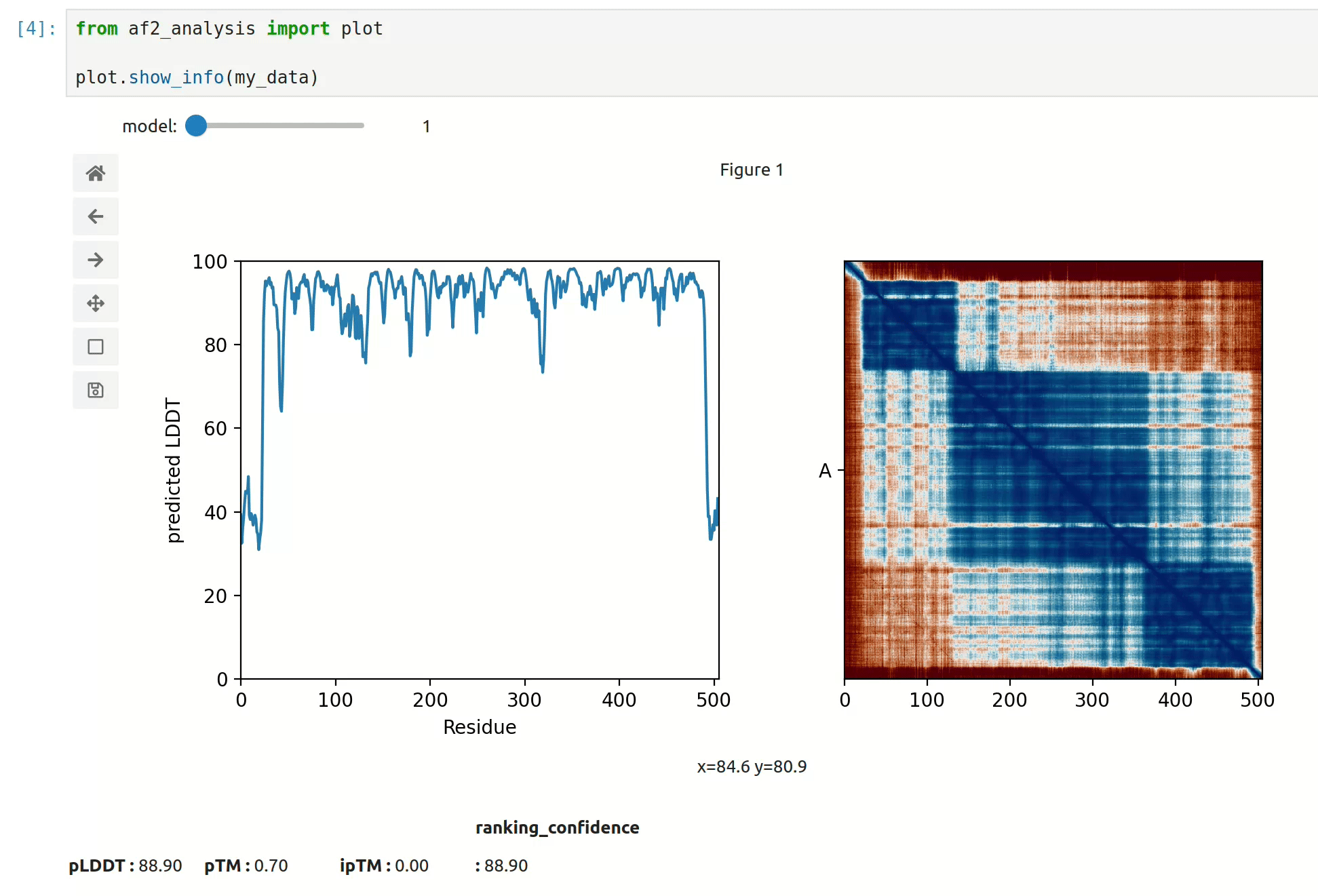
Task: Click the Home reset view icon
Action: coord(96,173)
